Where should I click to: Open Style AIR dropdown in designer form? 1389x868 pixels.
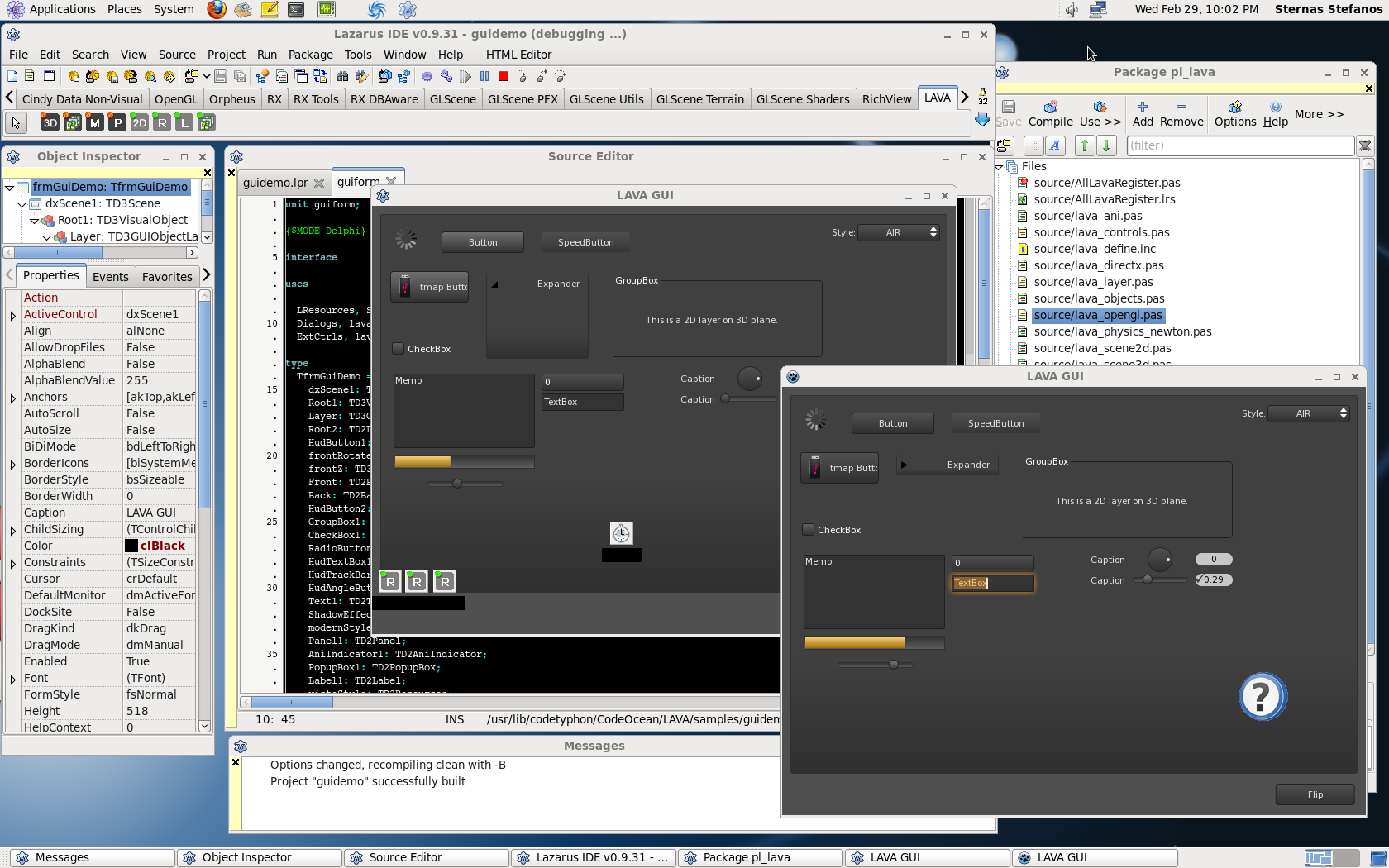pyautogui.click(x=899, y=232)
